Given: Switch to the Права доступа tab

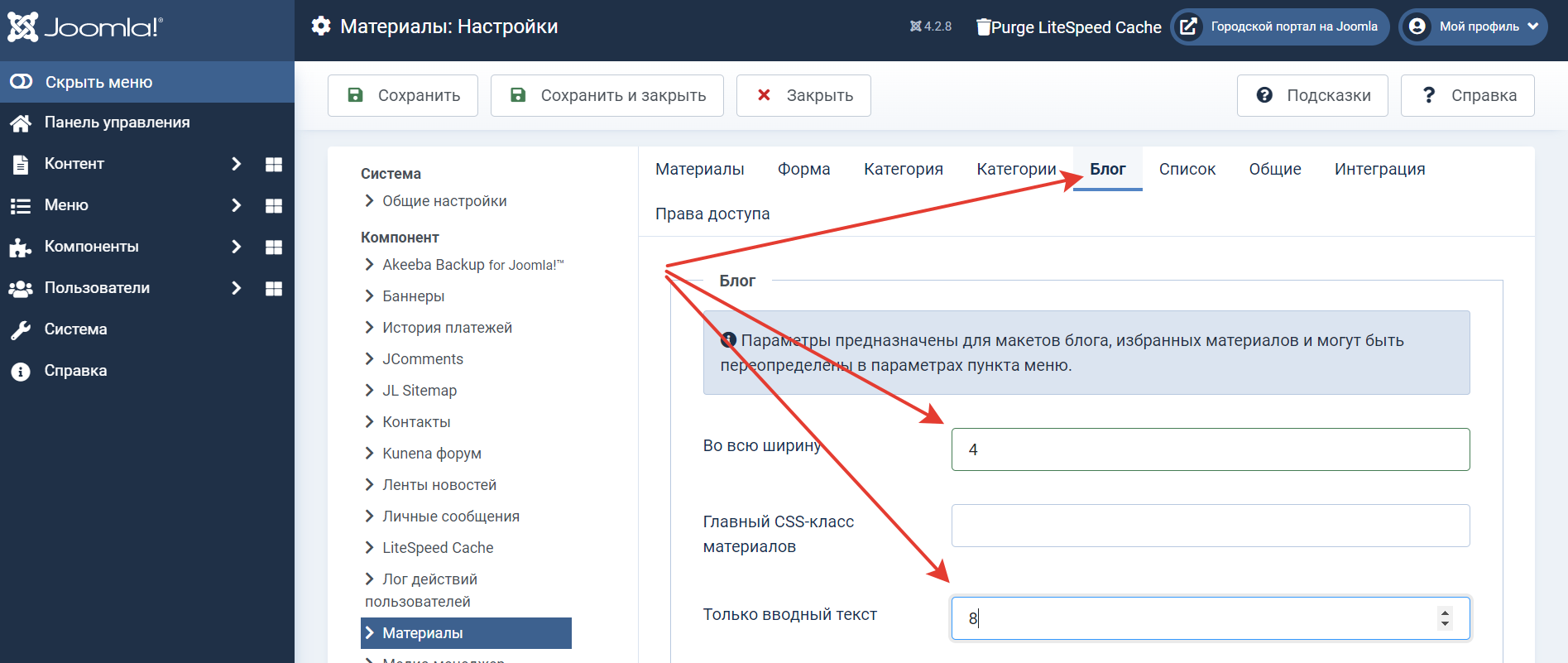Looking at the screenshot, I should coord(712,214).
